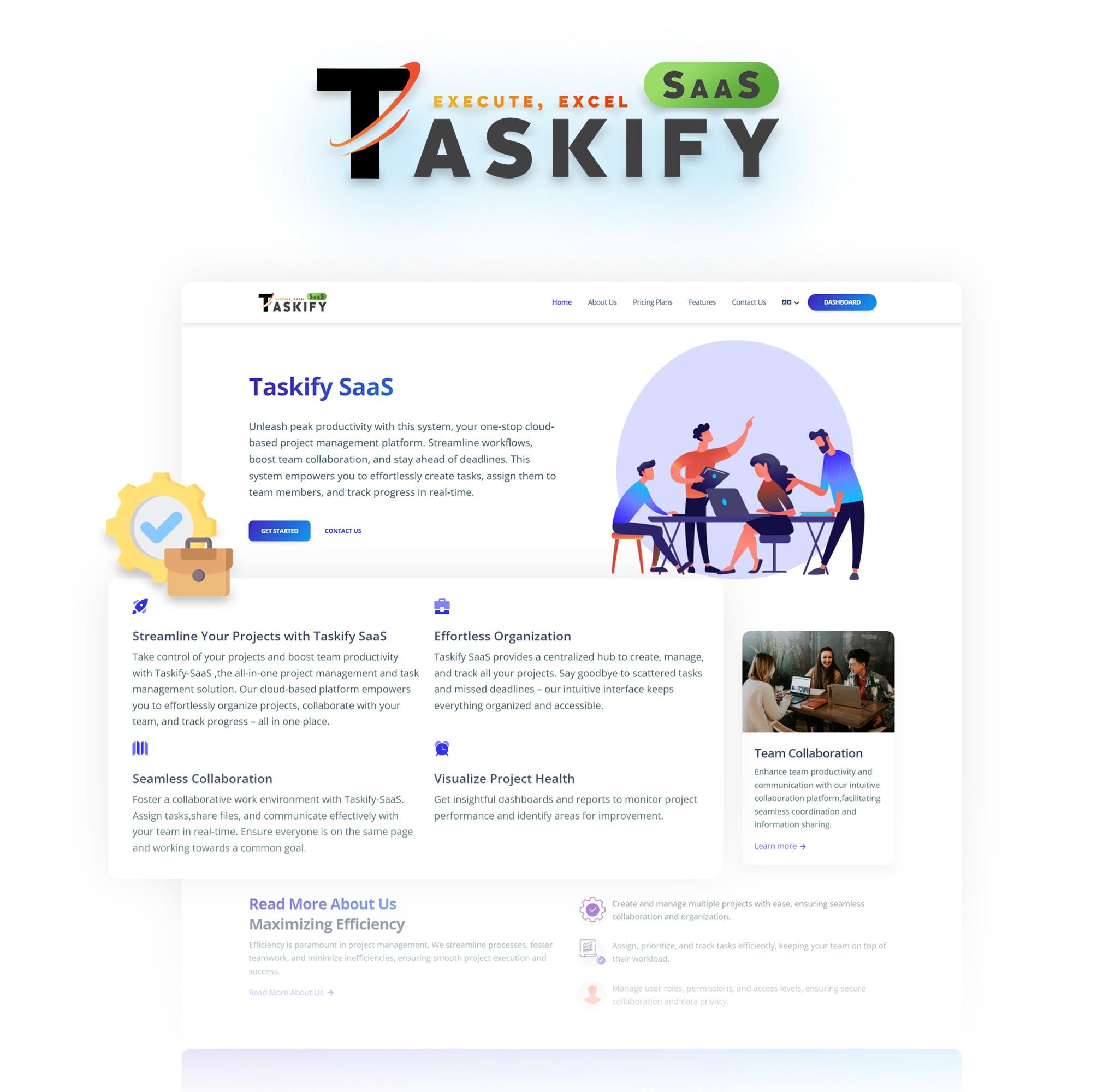1103x1092 pixels.
Task: Expand navigation pricing plans dropdown
Action: (651, 302)
